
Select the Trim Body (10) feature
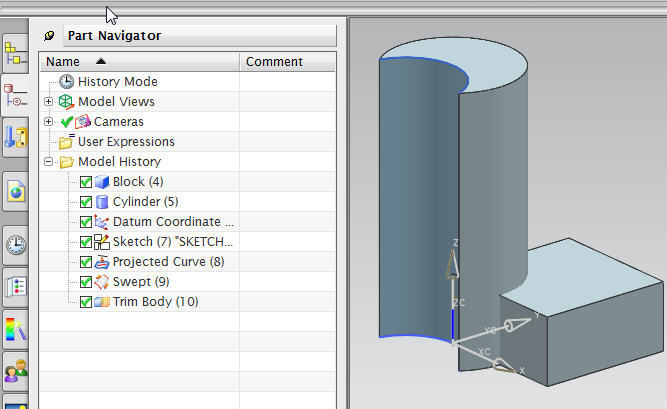click(156, 302)
